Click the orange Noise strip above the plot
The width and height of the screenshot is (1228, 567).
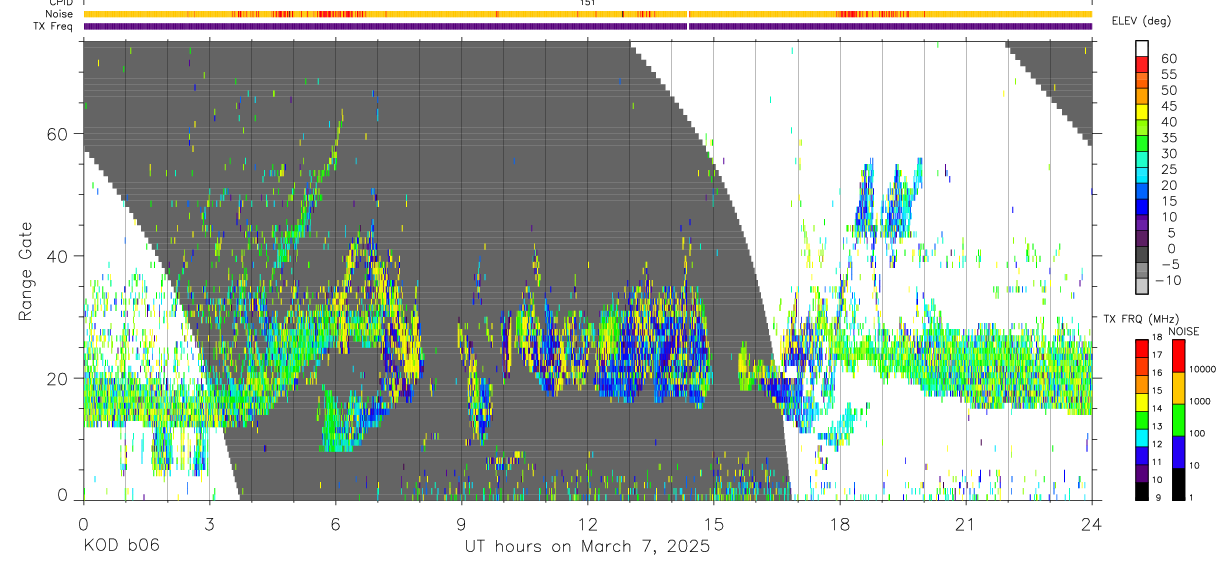pyautogui.click(x=587, y=14)
